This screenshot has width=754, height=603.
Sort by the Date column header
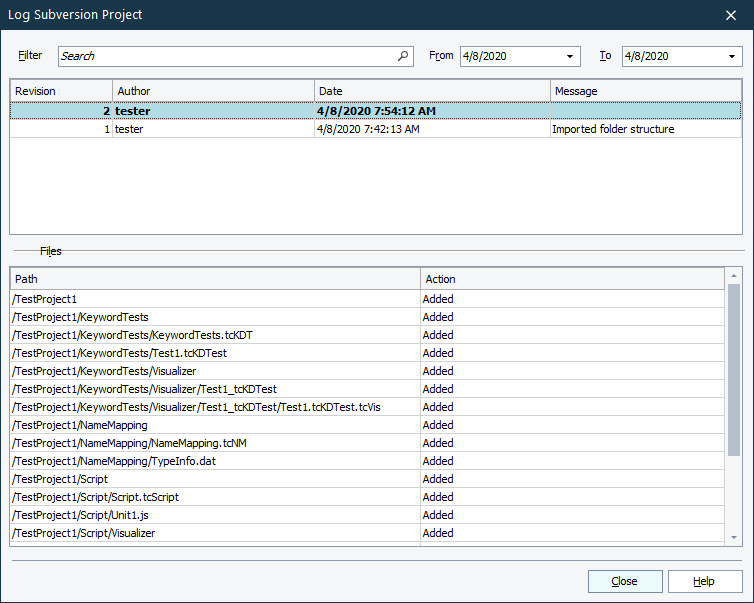coord(432,91)
